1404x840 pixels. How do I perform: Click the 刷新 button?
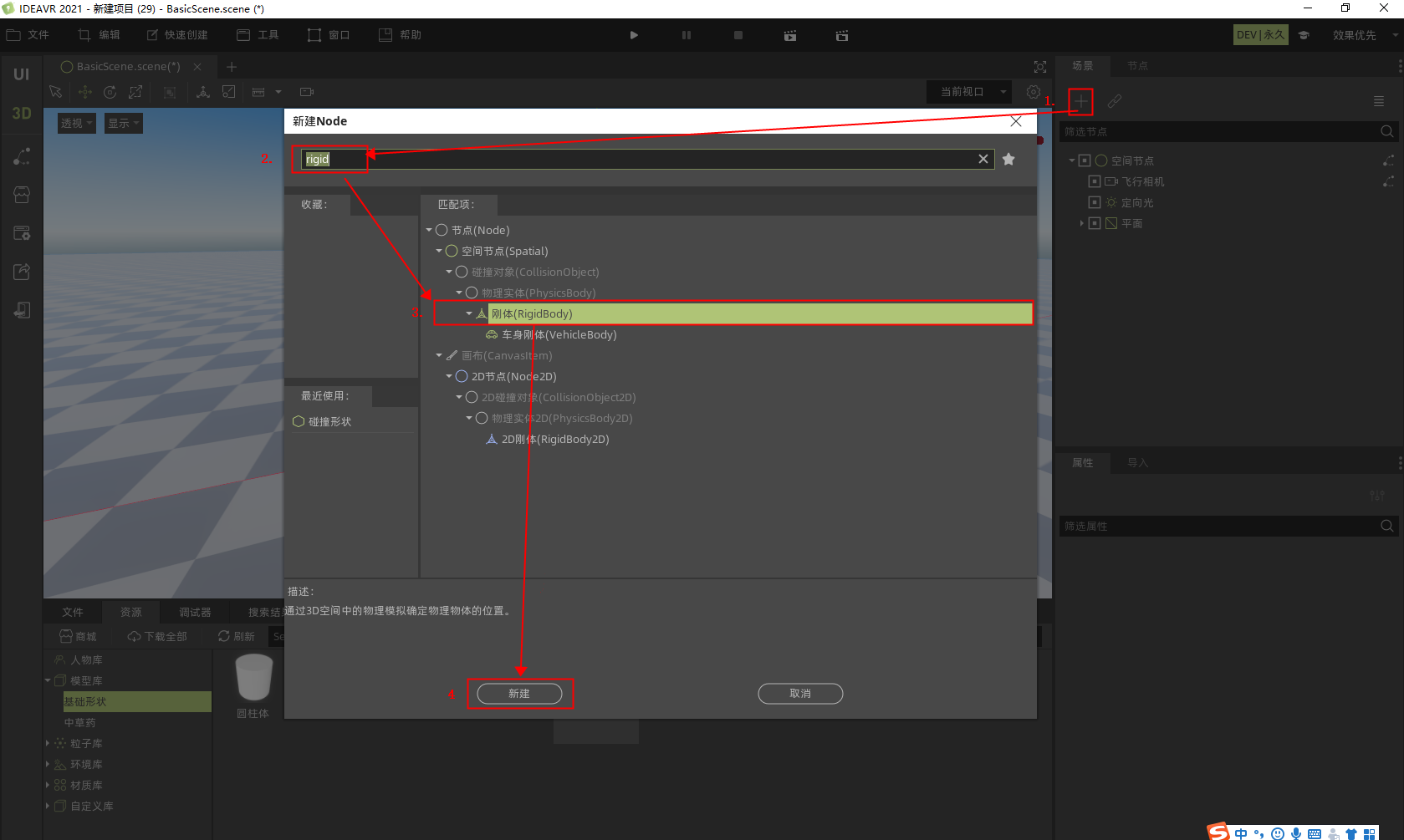click(x=237, y=636)
